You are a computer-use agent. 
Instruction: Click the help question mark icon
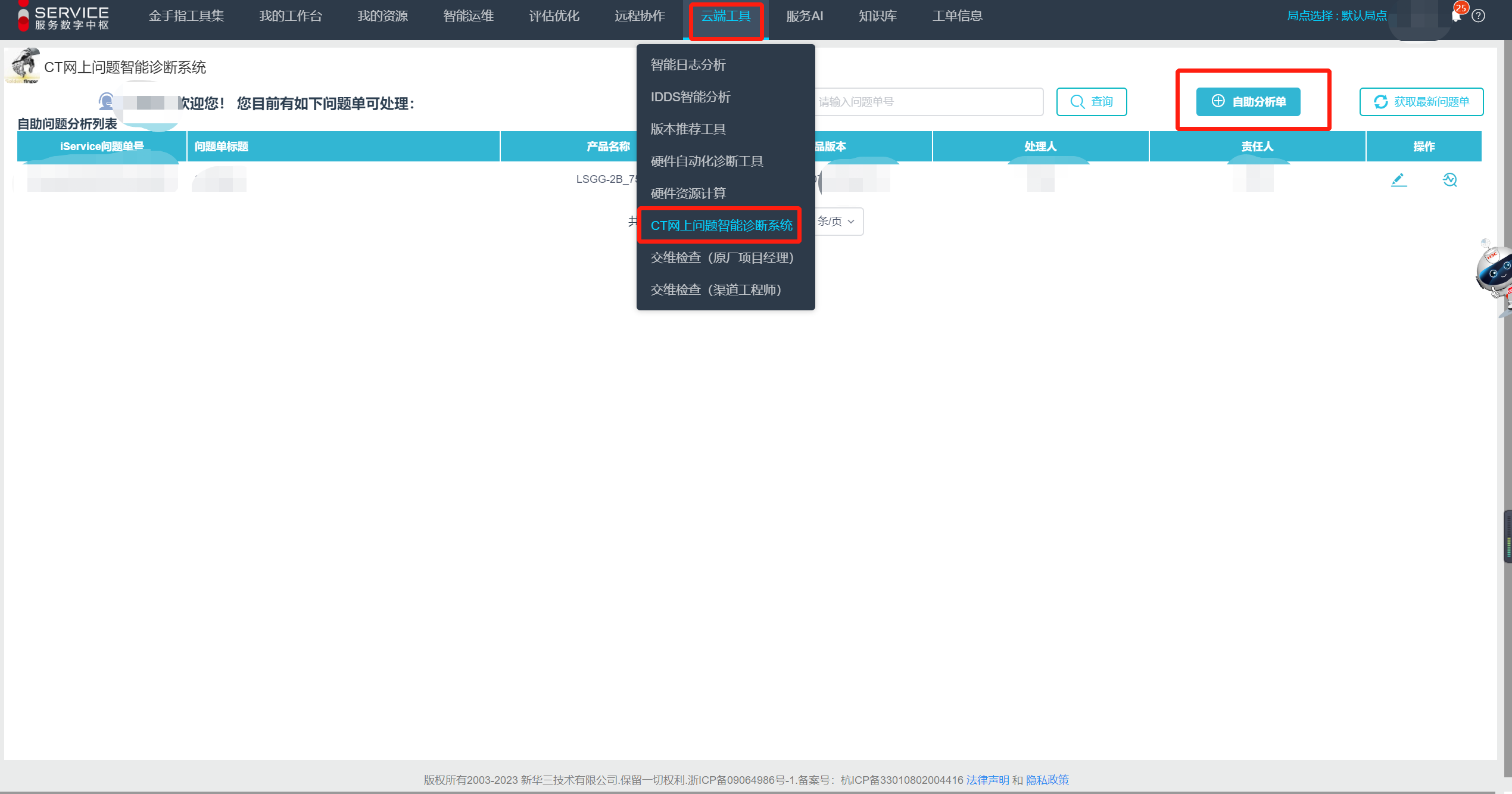click(1478, 16)
